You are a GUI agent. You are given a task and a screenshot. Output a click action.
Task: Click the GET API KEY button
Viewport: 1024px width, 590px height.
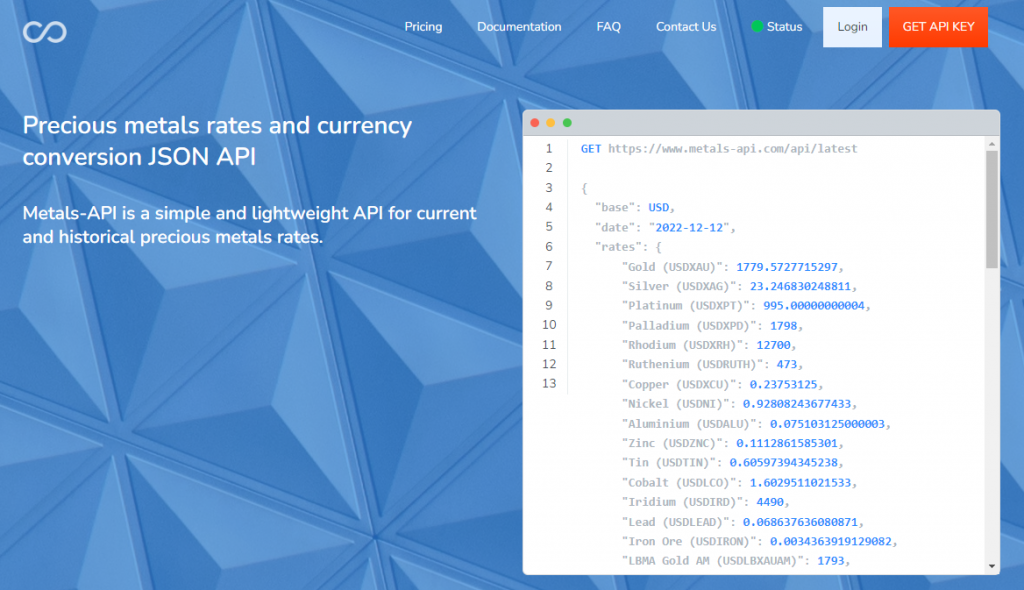coord(938,27)
